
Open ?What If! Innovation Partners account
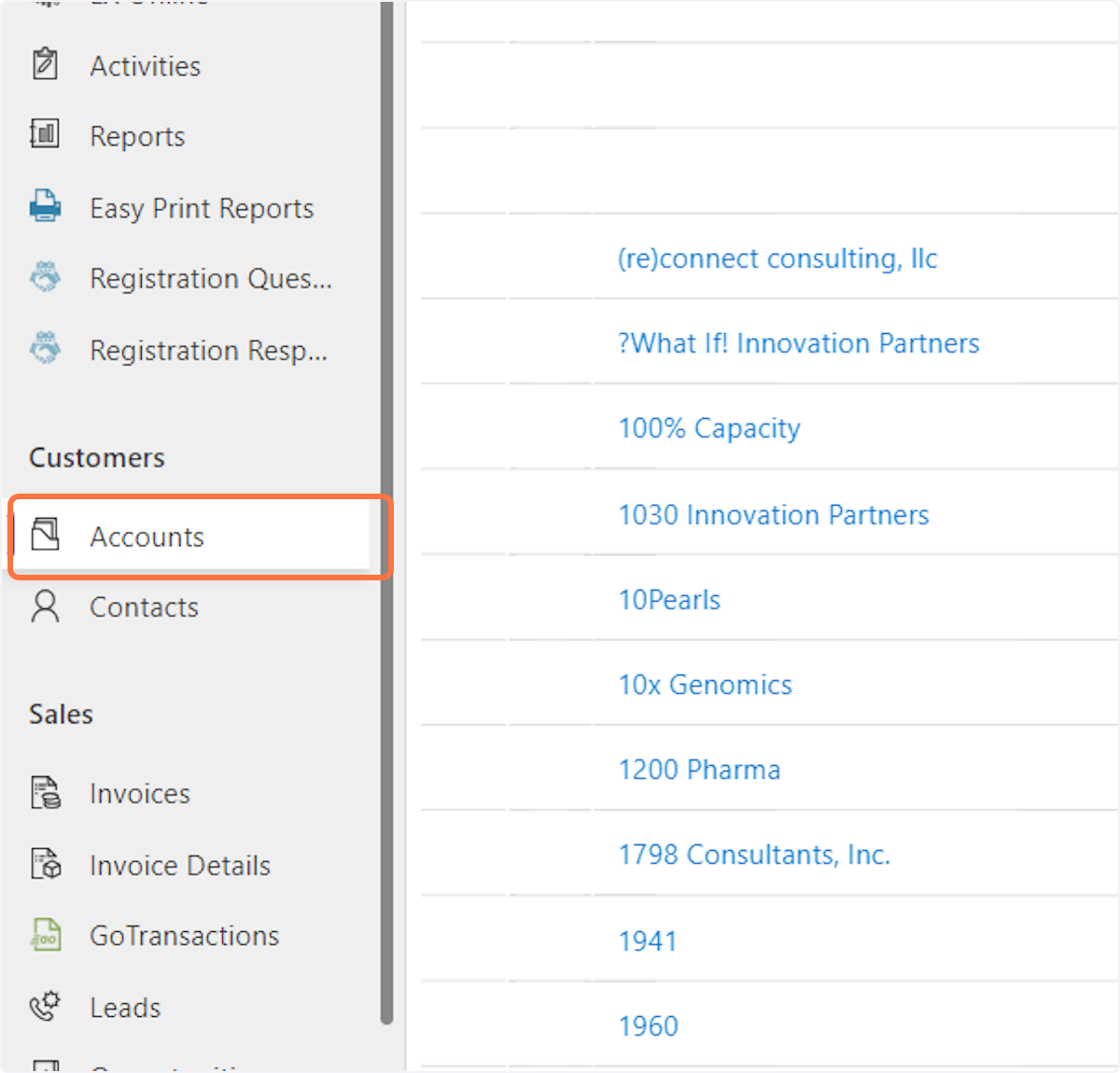[798, 343]
